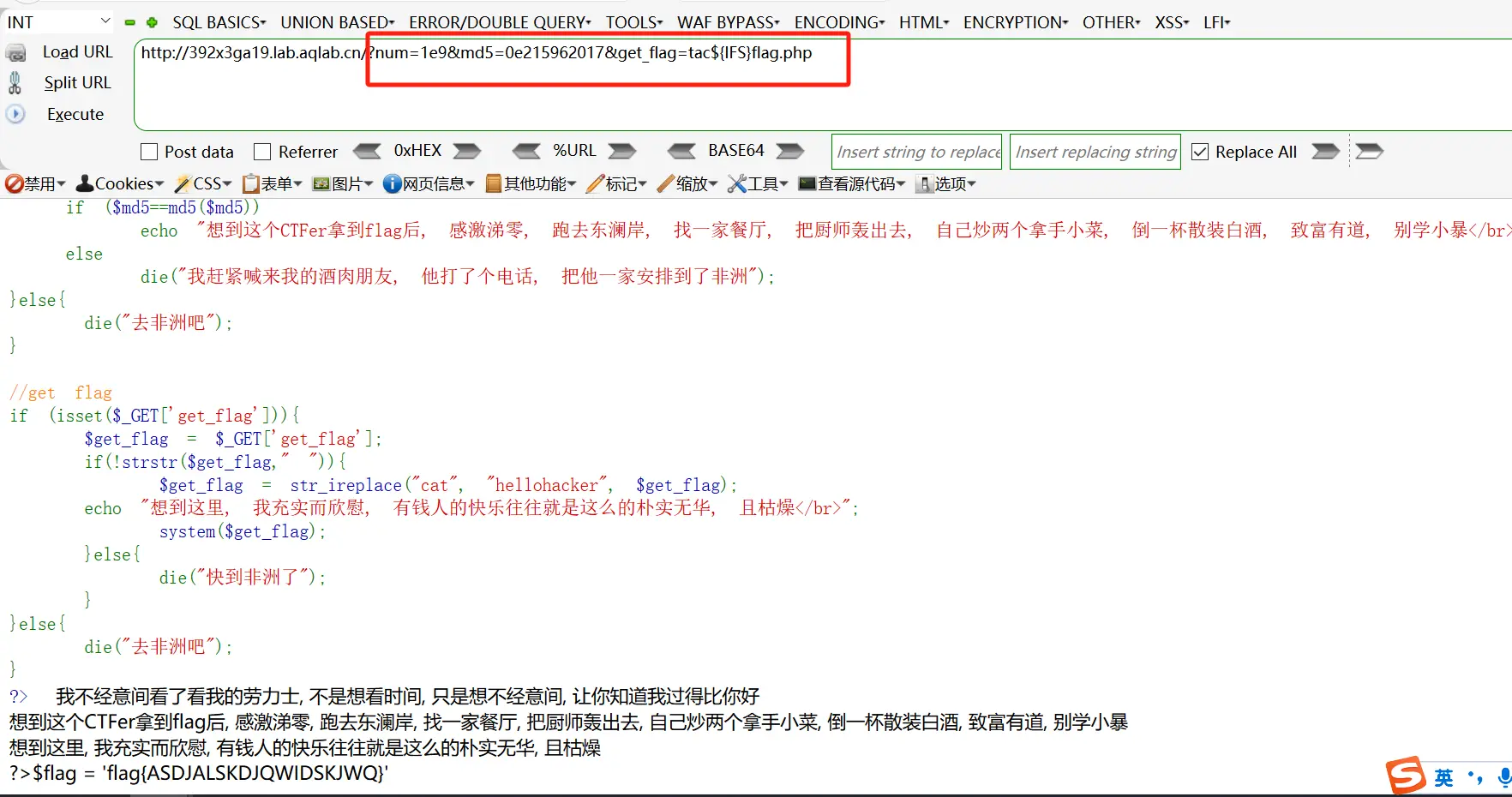Uncheck the Replace All checkbox
1512x797 pixels.
click(x=1200, y=152)
